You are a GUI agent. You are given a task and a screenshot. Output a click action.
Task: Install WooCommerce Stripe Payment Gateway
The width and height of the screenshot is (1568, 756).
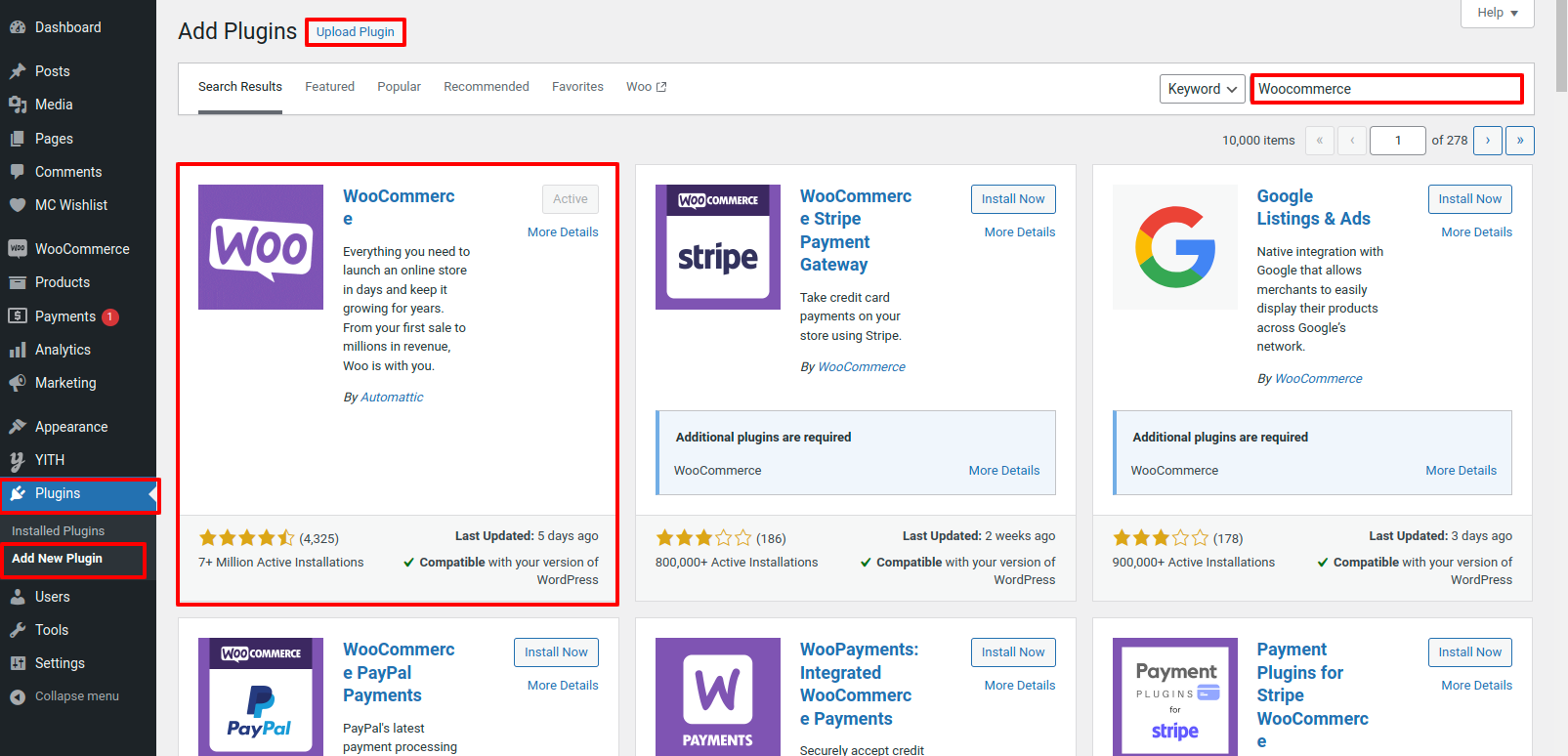pos(1013,199)
